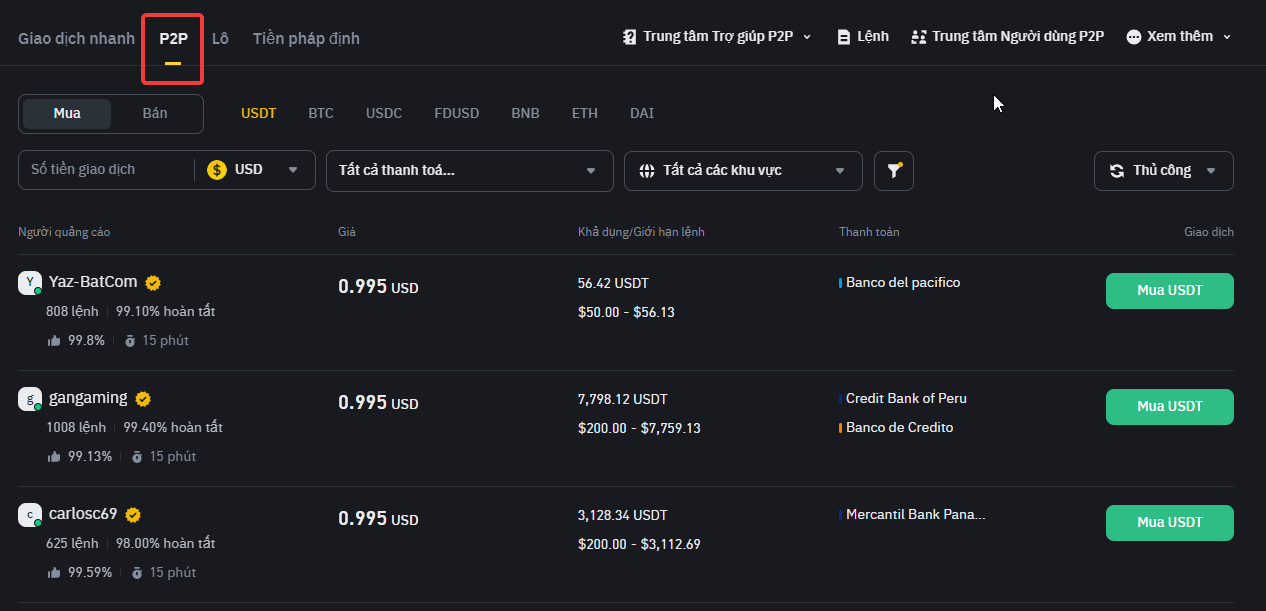The height and width of the screenshot is (611, 1266).
Task: Click Yaz-BatCom verified badge icon
Action: (153, 282)
